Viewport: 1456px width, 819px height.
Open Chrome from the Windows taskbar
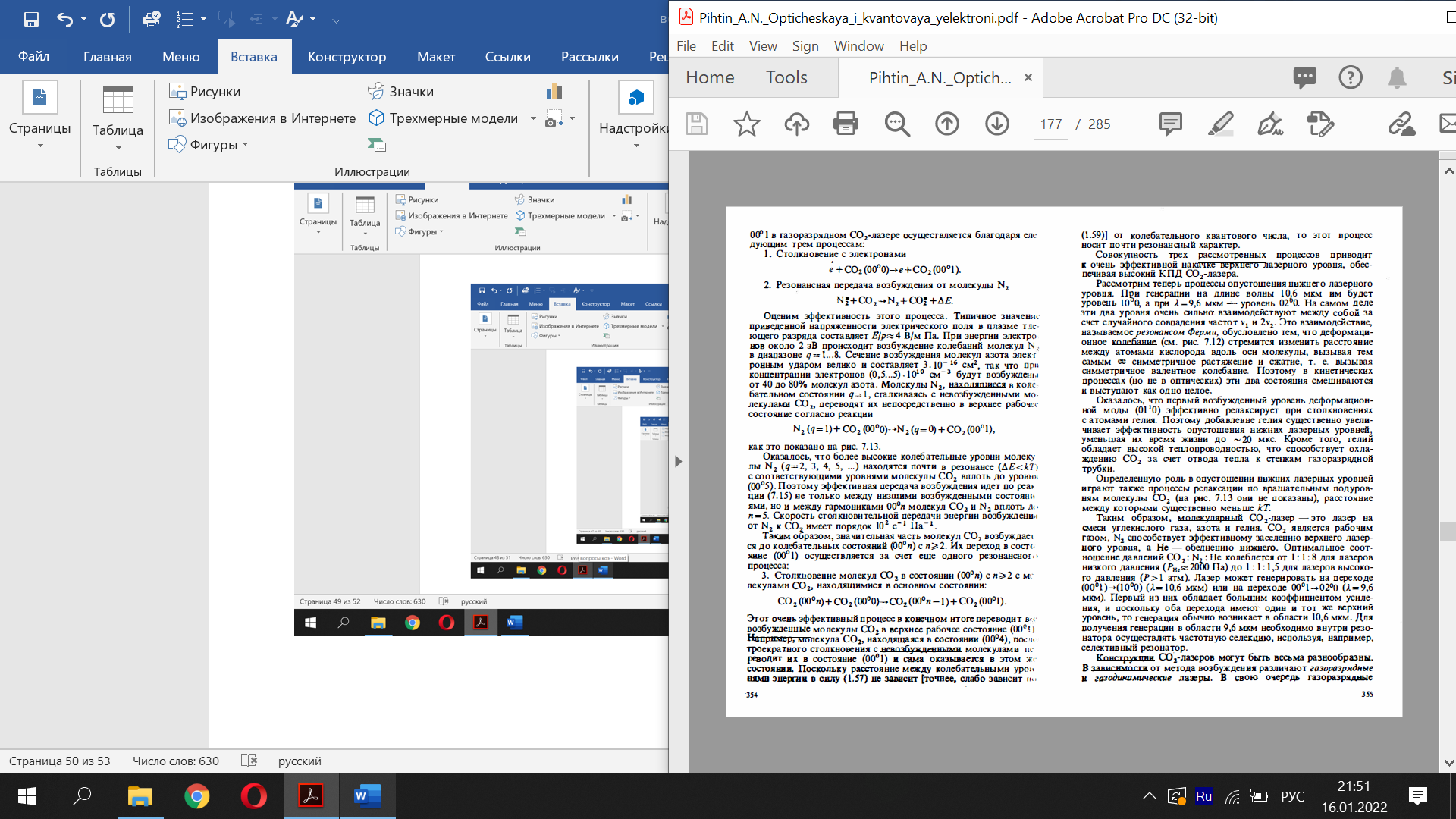196,796
